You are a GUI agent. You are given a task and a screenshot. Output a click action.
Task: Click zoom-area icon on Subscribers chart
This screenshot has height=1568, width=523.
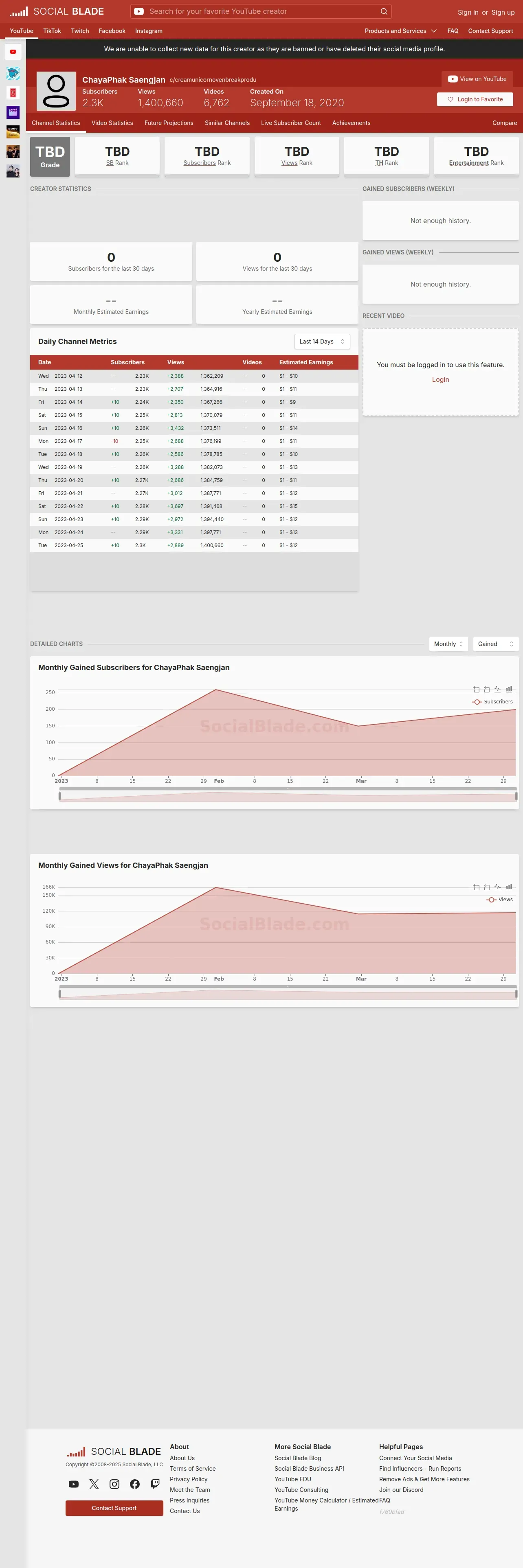(x=476, y=690)
